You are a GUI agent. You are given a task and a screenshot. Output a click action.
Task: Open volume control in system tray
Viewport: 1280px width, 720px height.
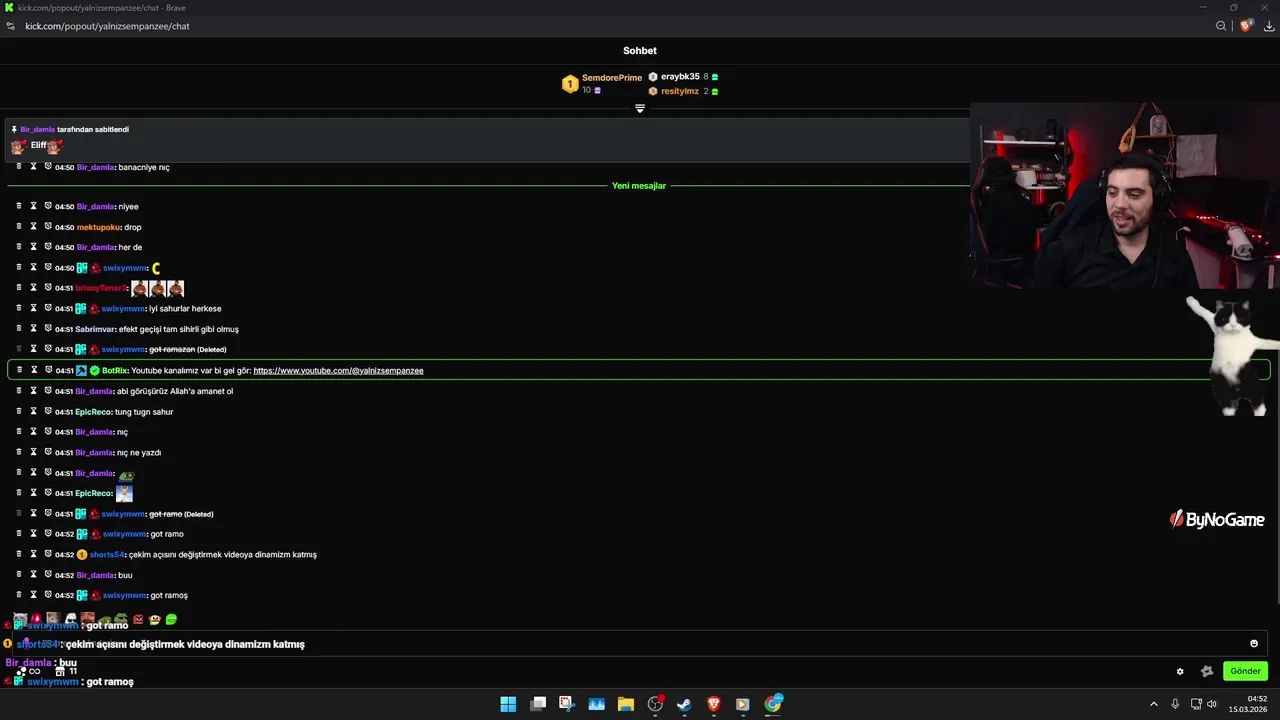(x=1212, y=704)
